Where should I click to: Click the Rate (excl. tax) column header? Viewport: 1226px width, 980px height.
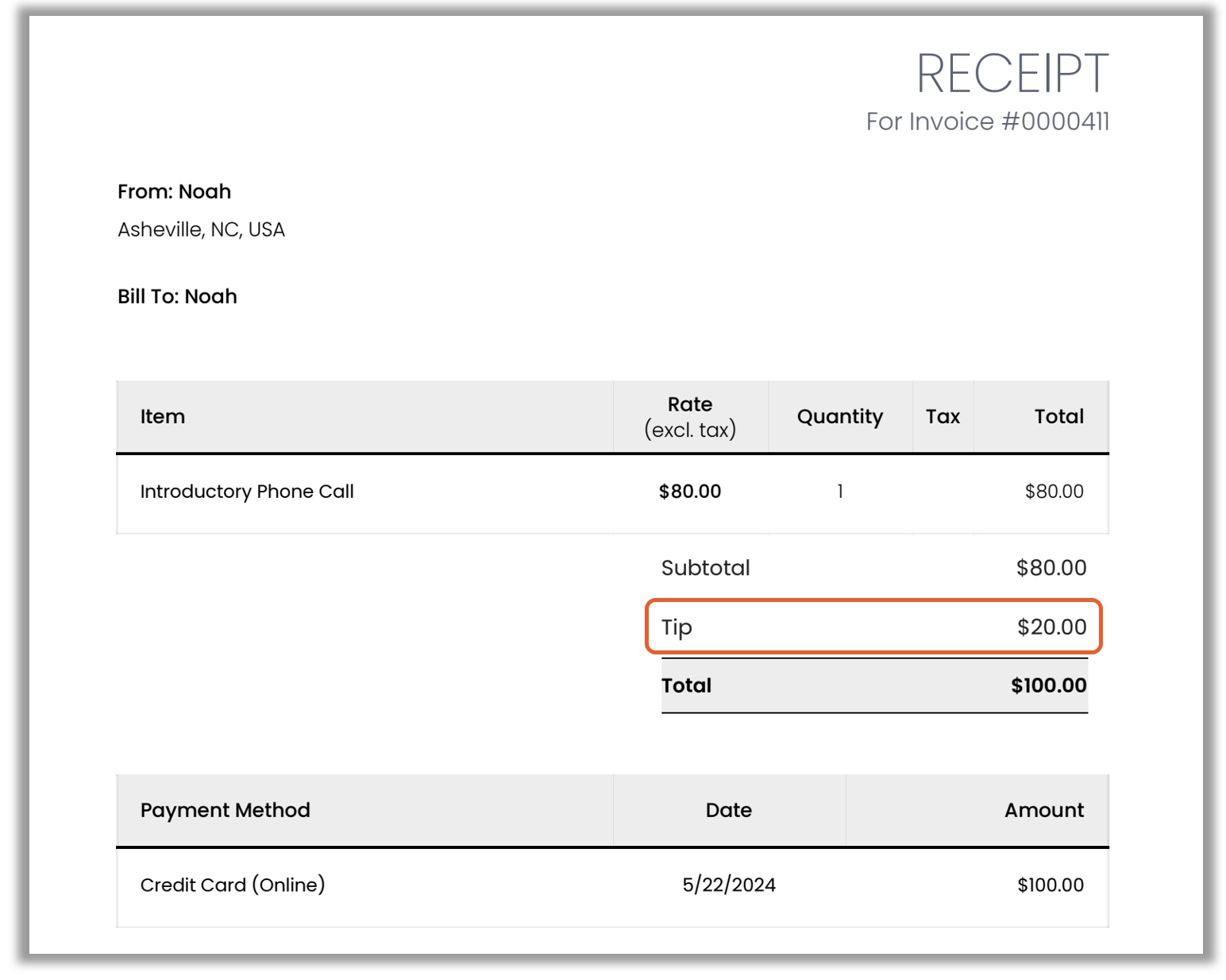tap(689, 417)
